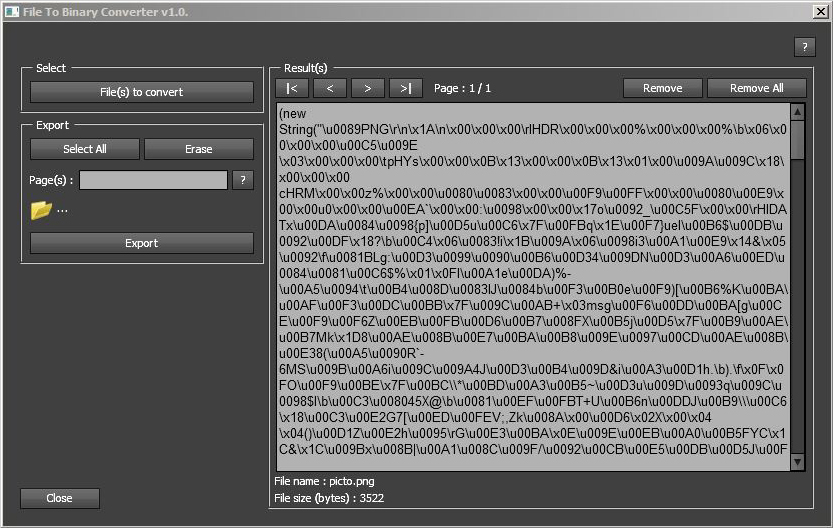This screenshot has width=833, height=528.
Task: Go to the previous result page
Action: tap(330, 88)
